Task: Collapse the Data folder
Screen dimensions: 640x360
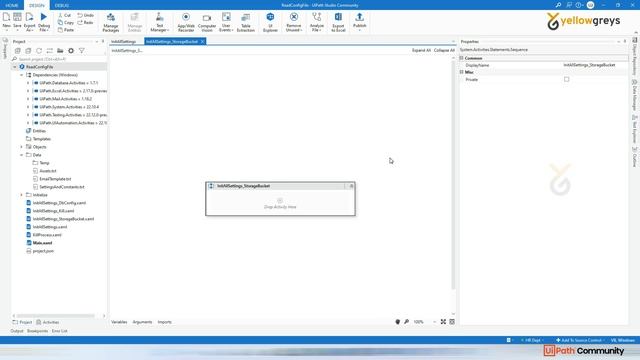Action: [22, 155]
